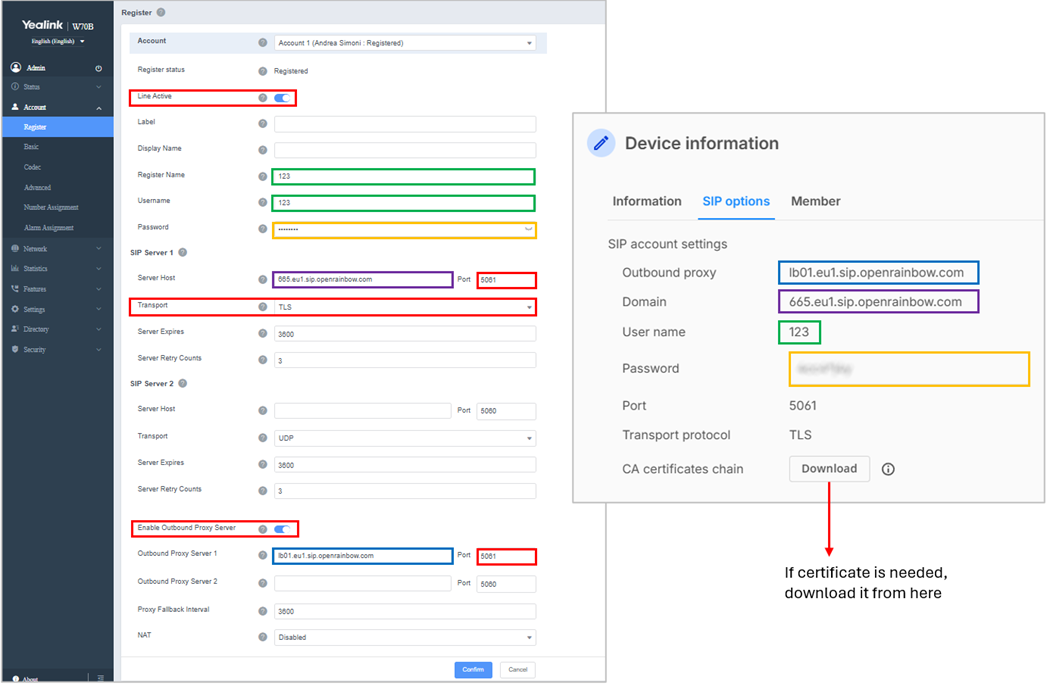
Task: Disable the Enable Outbound Proxy Server switch
Action: pos(282,529)
